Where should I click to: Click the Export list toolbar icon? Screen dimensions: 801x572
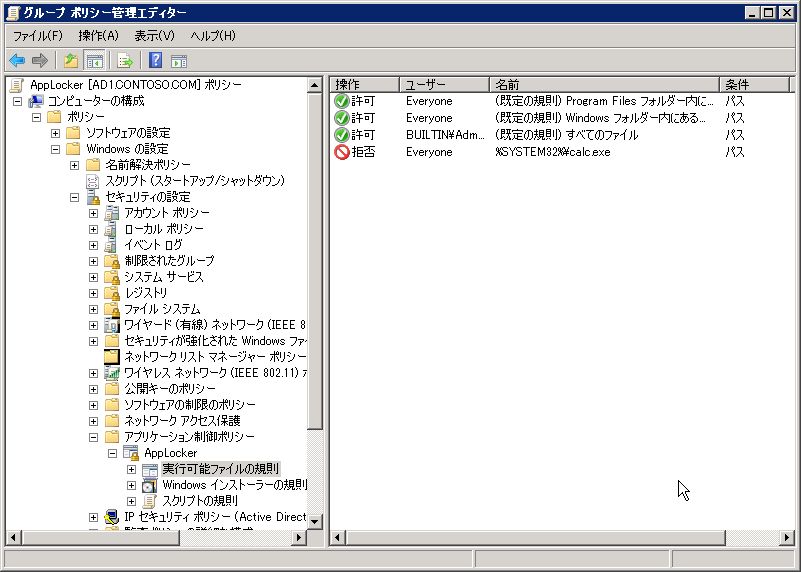coord(125,61)
